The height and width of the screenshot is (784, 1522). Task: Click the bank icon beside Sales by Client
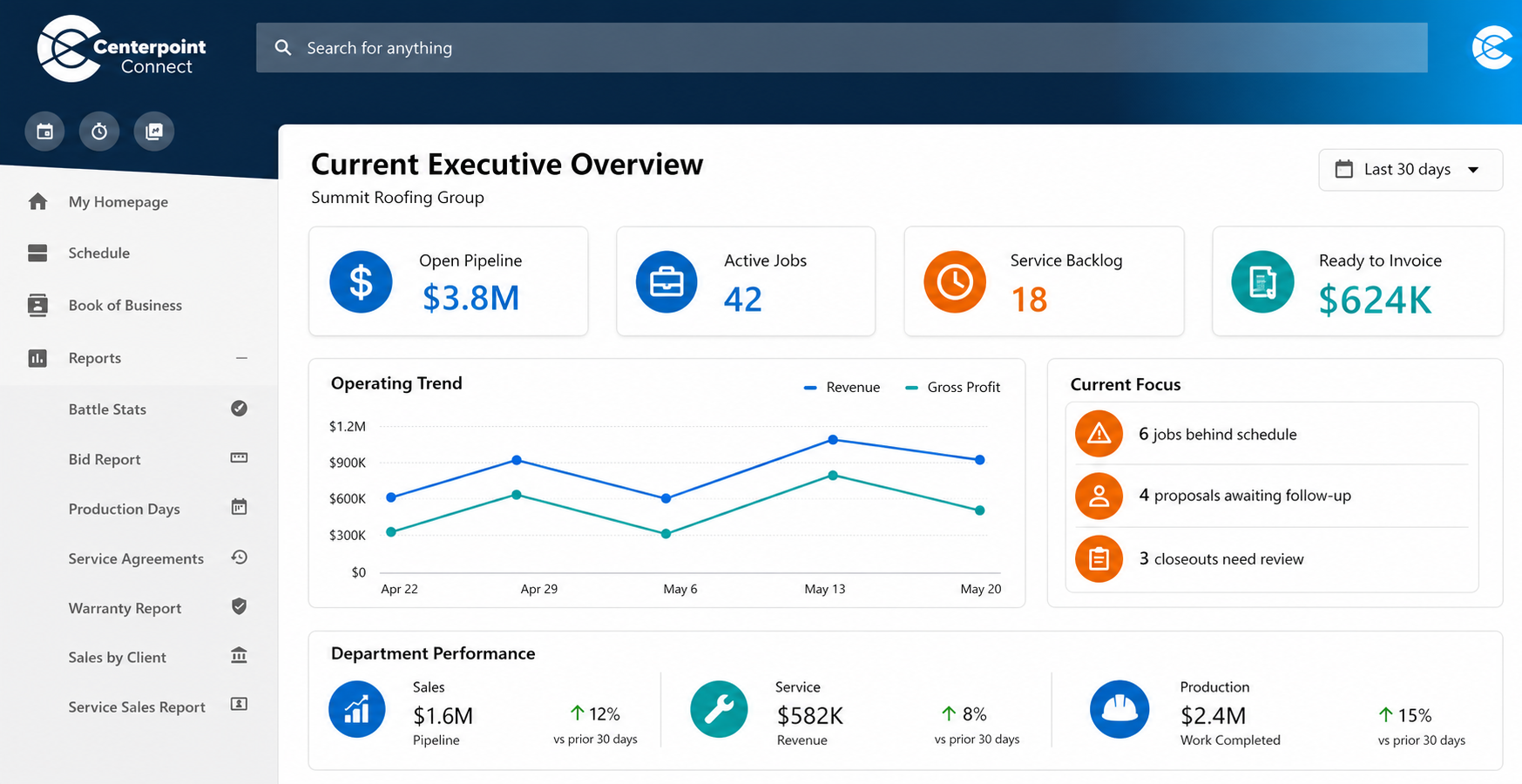[239, 655]
